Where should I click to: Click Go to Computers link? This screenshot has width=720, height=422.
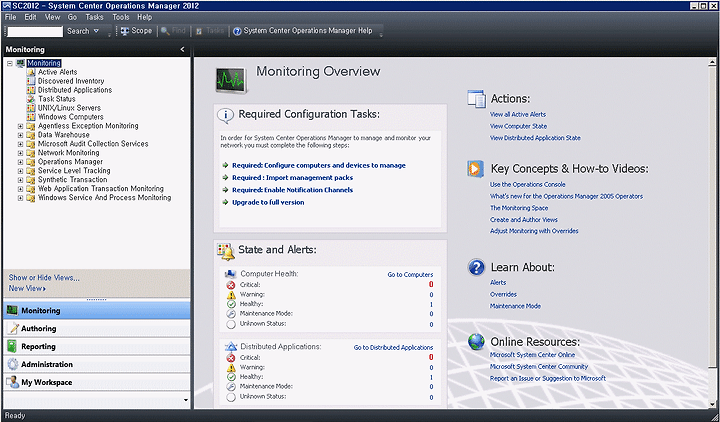click(x=410, y=275)
